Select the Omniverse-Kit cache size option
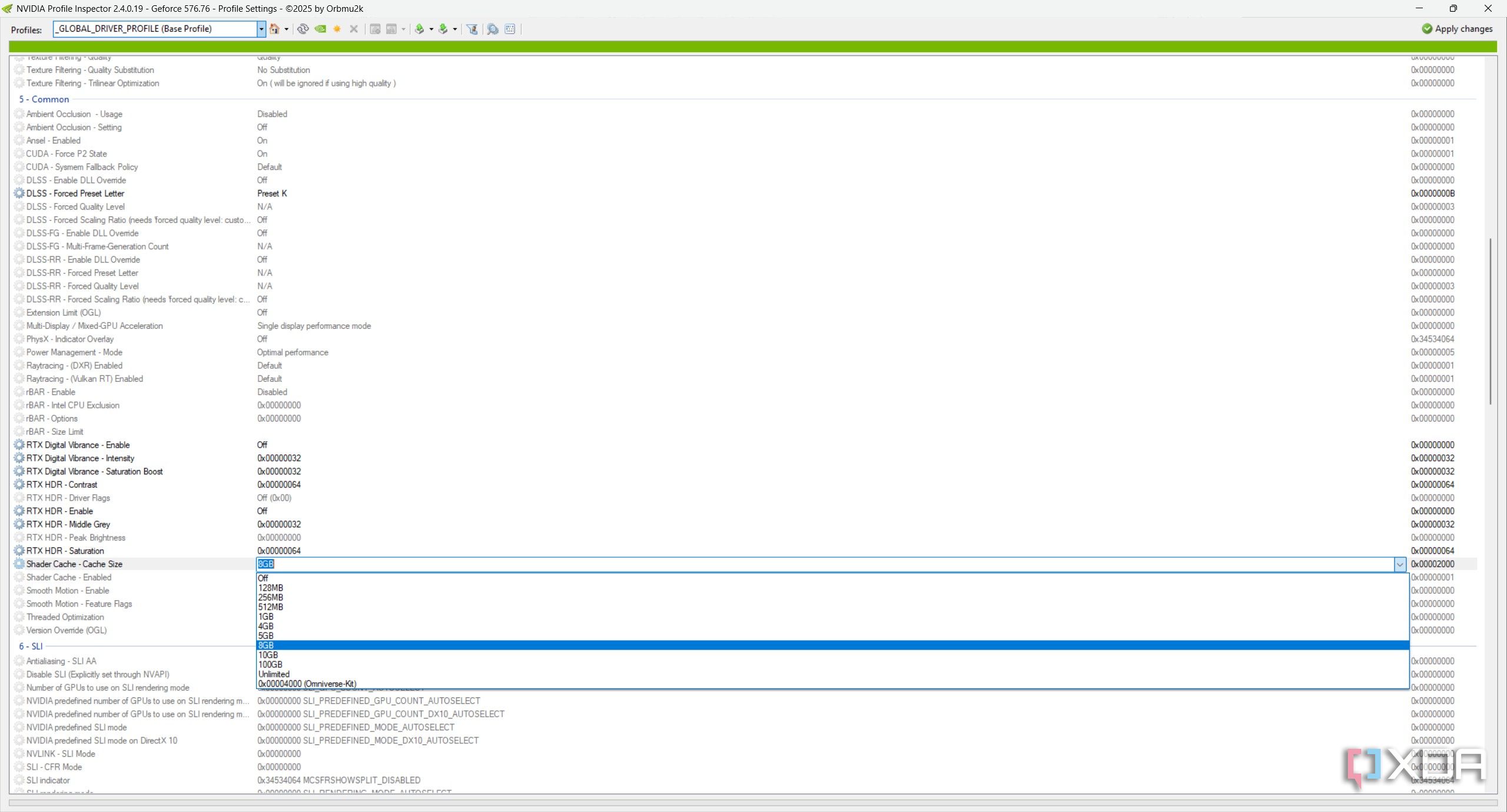 coord(832,684)
